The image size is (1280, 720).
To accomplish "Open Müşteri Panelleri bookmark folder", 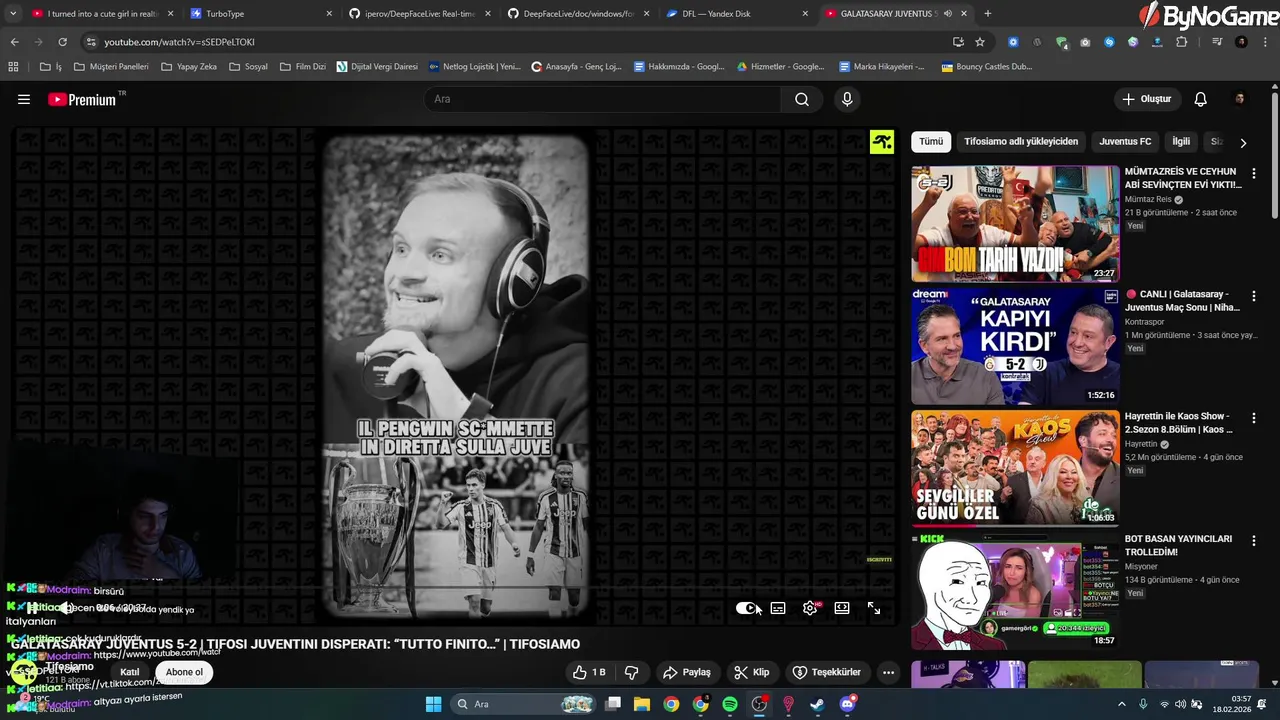I will click(x=110, y=67).
